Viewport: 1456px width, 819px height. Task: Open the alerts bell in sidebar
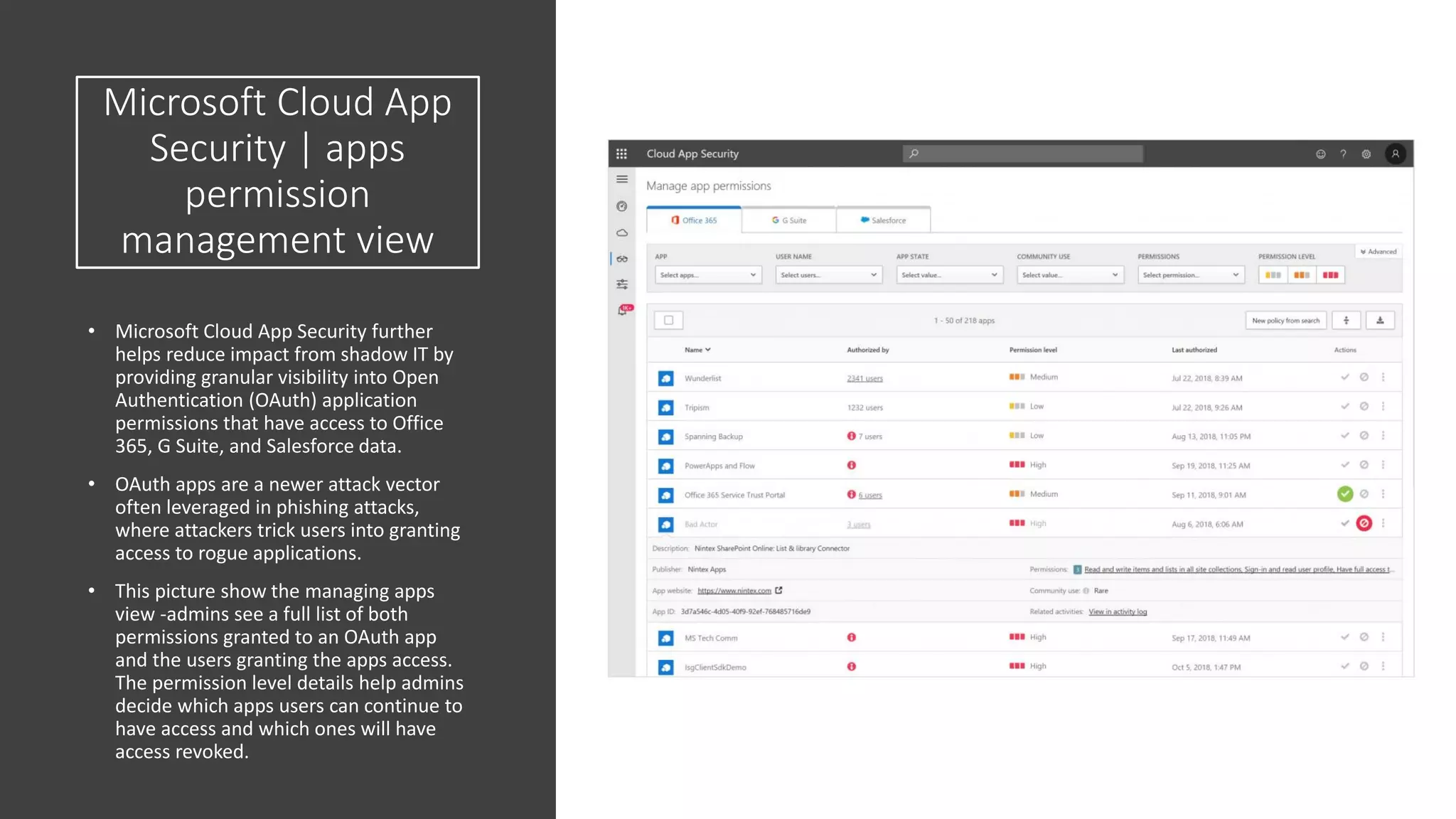pos(623,311)
